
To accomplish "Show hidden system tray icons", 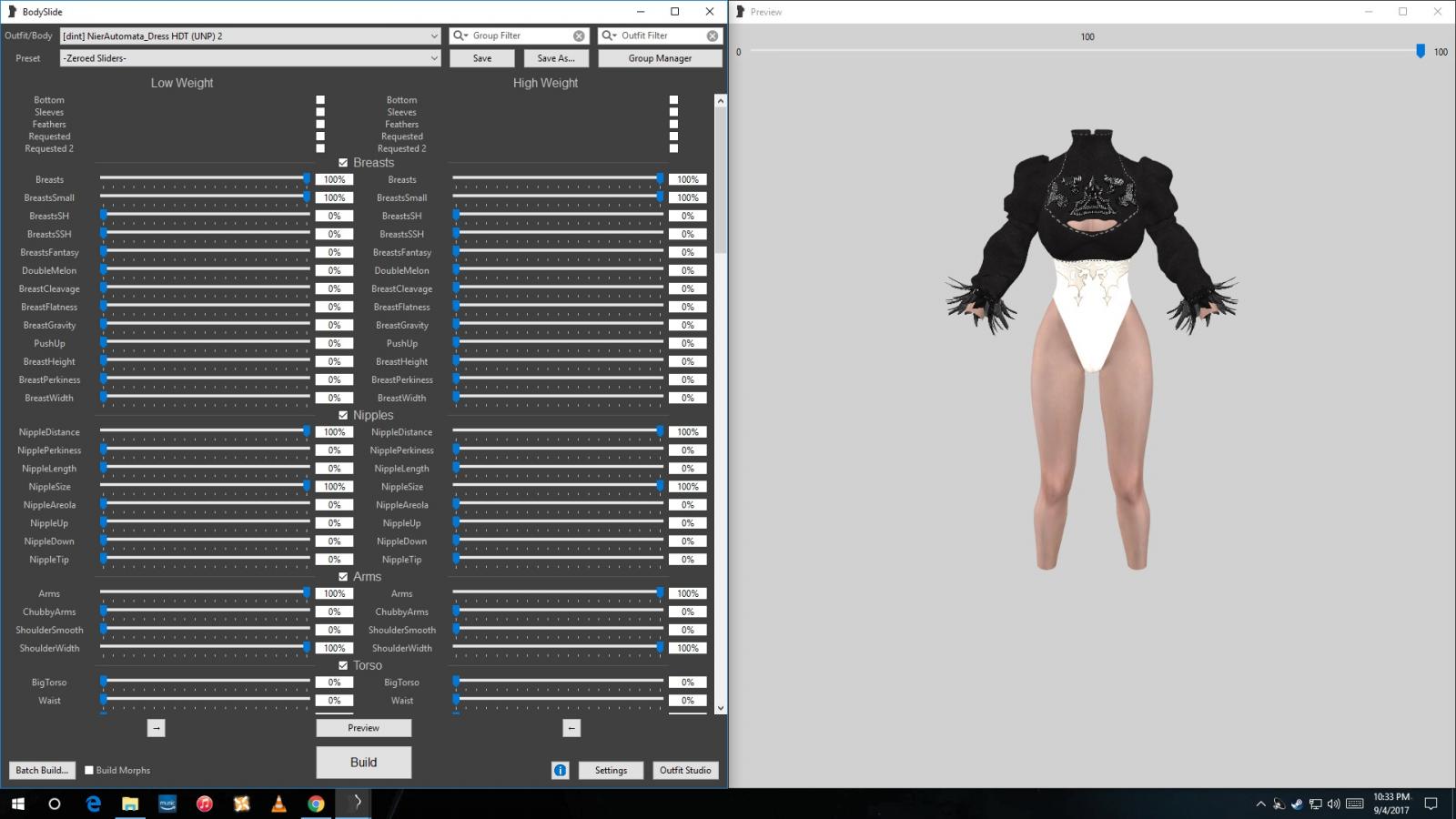I will pos(1260,804).
